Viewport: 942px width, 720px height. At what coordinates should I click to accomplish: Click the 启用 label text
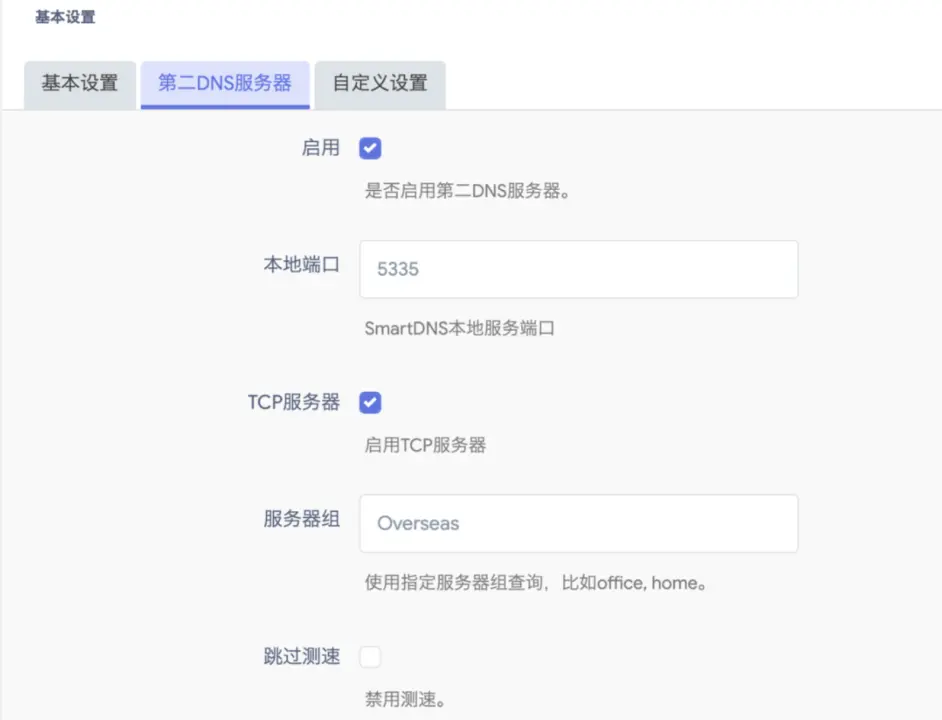click(320, 149)
